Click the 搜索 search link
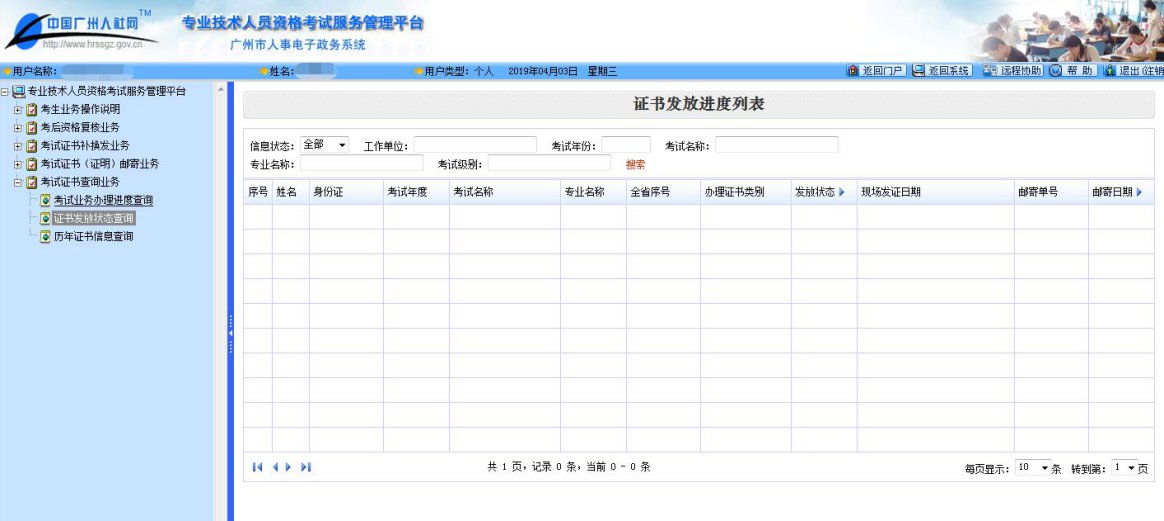 pyautogui.click(x=635, y=164)
